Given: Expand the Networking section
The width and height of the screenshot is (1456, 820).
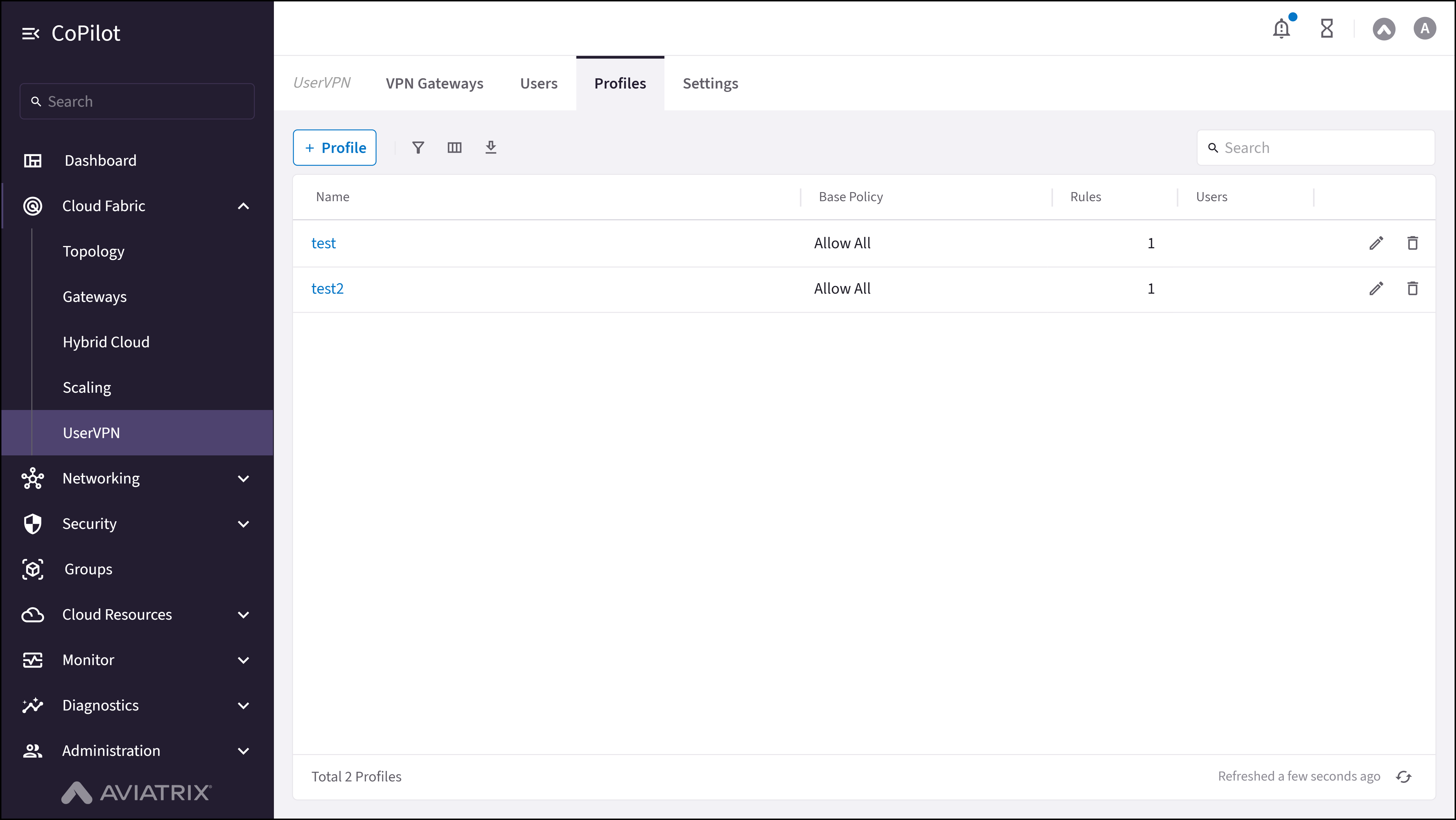Looking at the screenshot, I should tap(243, 478).
